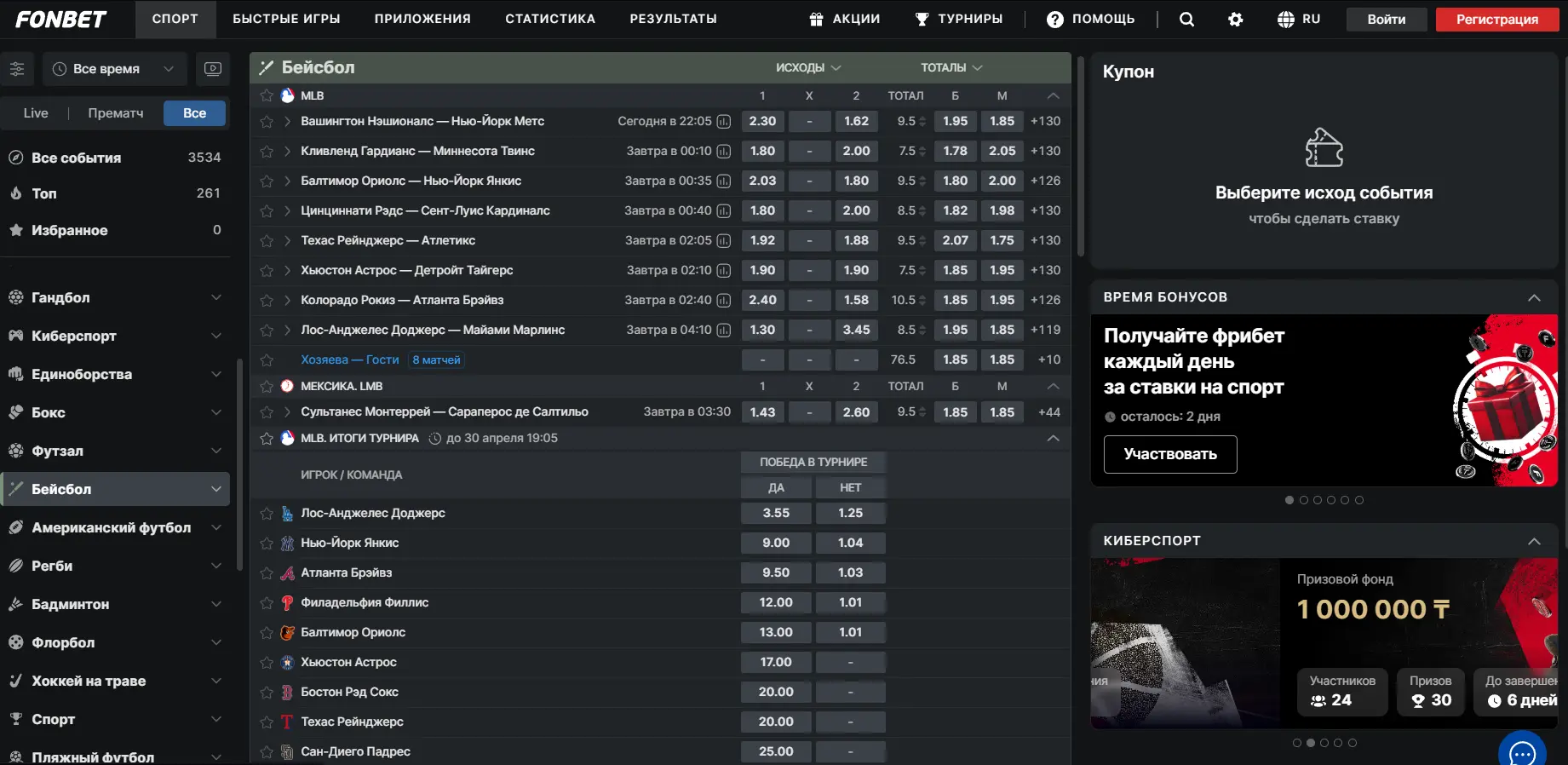Favorite the Washington Nationals — New York Mets match
The image size is (1568, 765).
267,122
